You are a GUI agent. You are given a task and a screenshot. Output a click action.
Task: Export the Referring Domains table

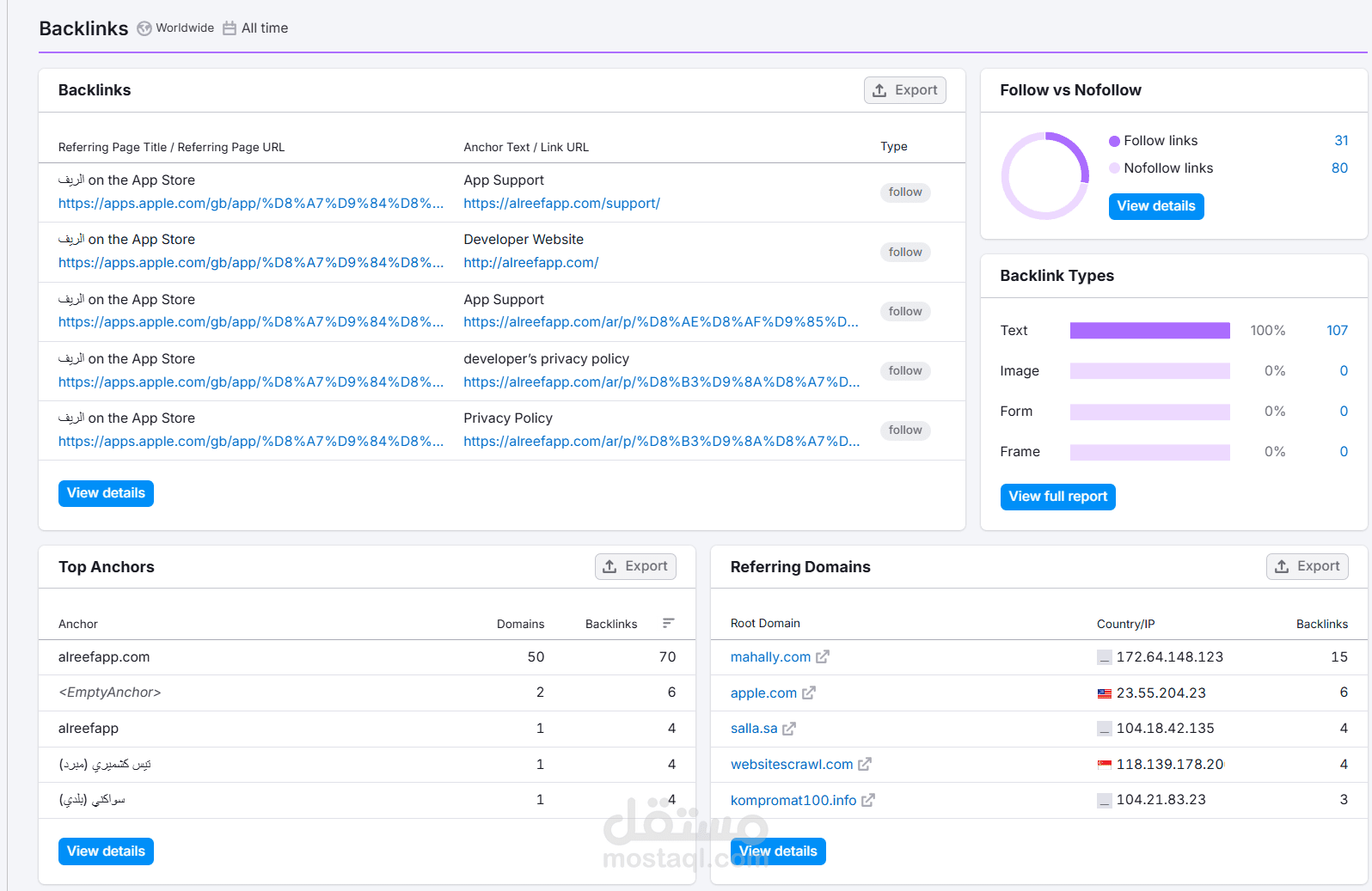[x=1308, y=566]
